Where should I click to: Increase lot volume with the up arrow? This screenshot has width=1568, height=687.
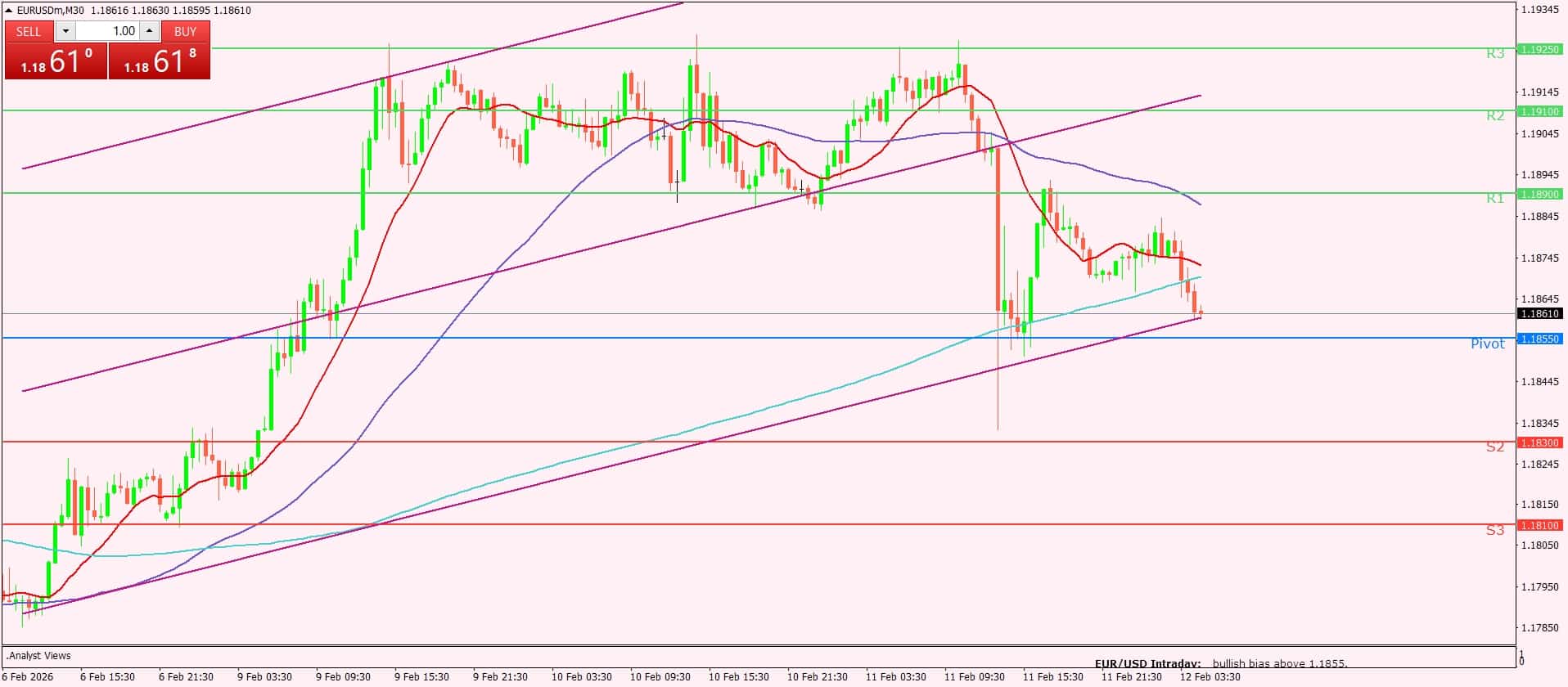pos(149,31)
